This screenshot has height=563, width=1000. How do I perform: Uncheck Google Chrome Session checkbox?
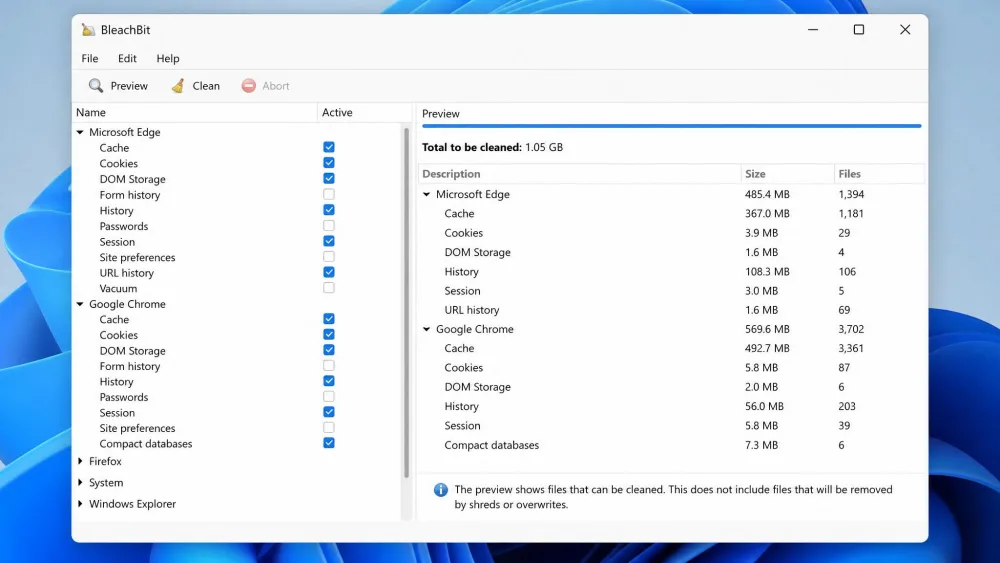pos(328,412)
